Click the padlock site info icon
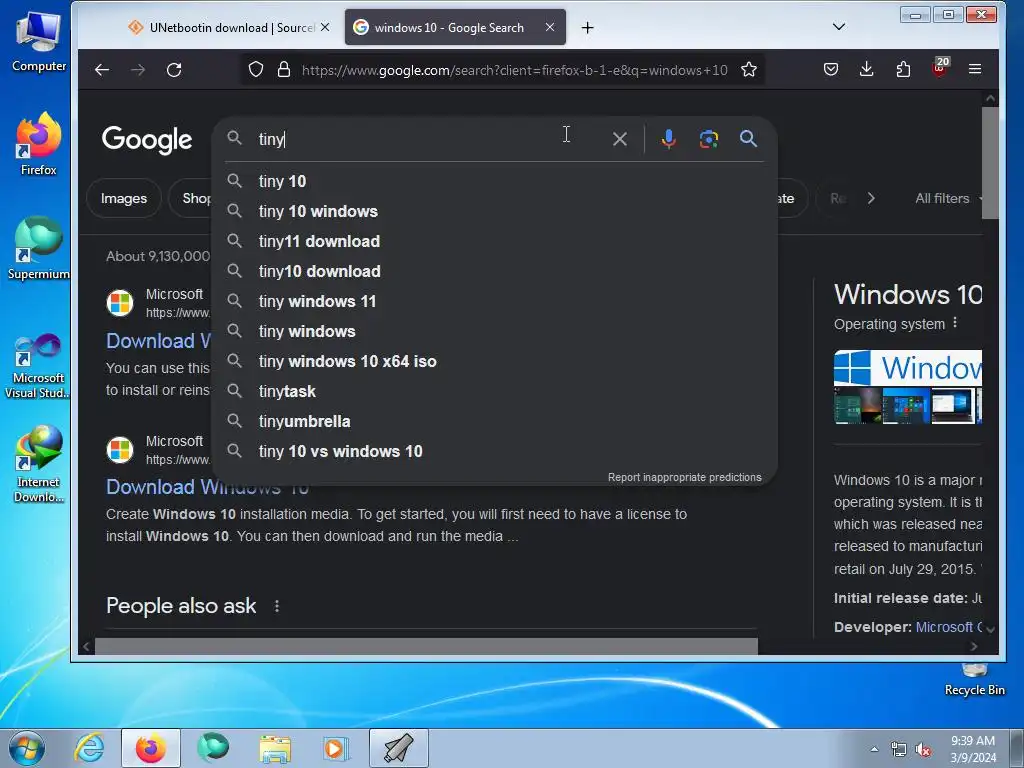The image size is (1024, 768). [x=283, y=69]
